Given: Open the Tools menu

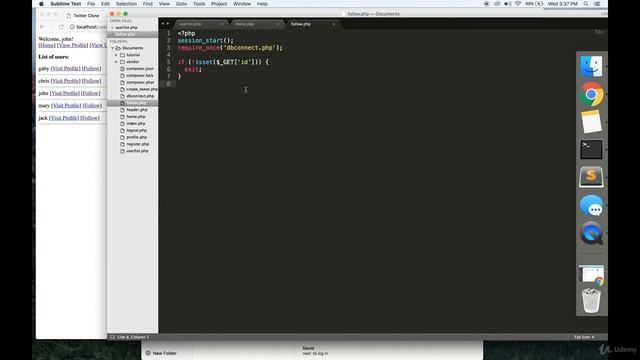Looking at the screenshot, I should [199, 4].
